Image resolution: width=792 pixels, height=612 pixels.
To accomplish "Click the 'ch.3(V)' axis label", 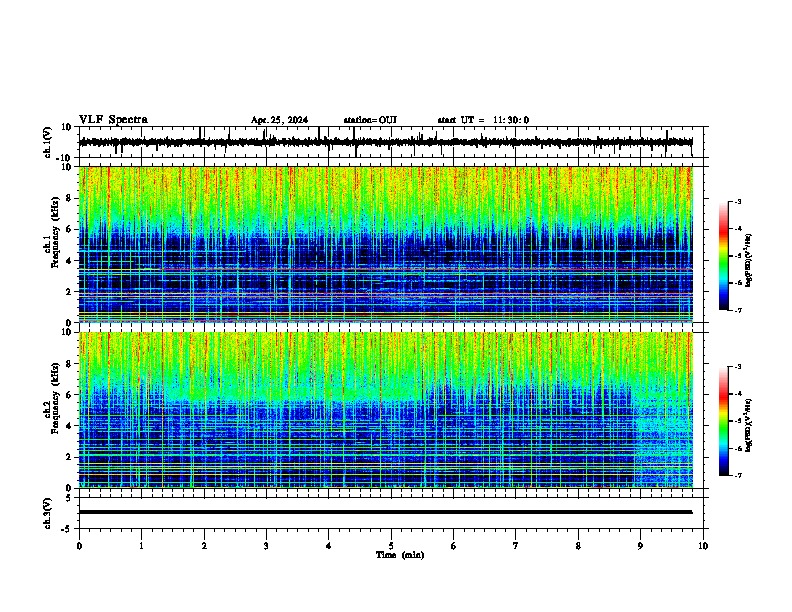I will point(48,513).
